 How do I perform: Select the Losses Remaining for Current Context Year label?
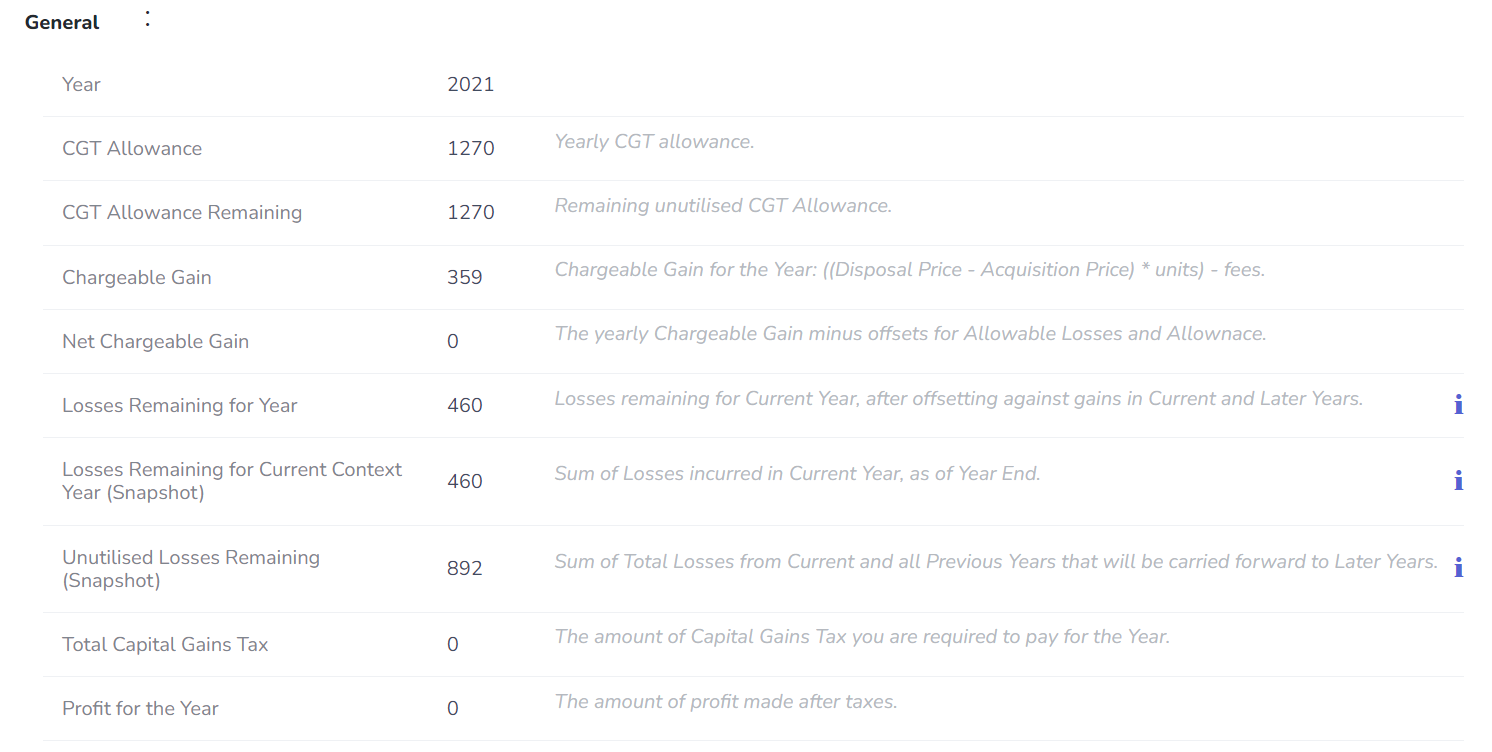[232, 481]
